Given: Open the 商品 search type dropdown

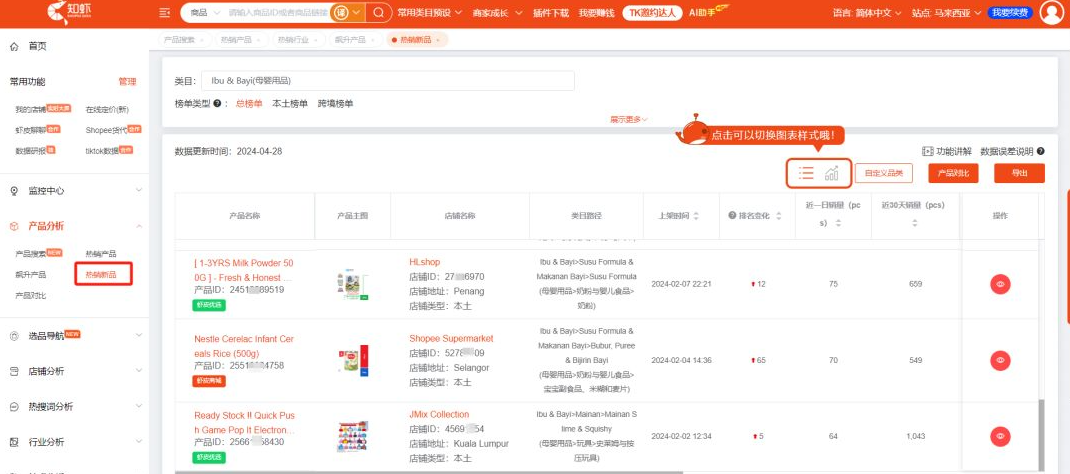Looking at the screenshot, I should tap(205, 13).
